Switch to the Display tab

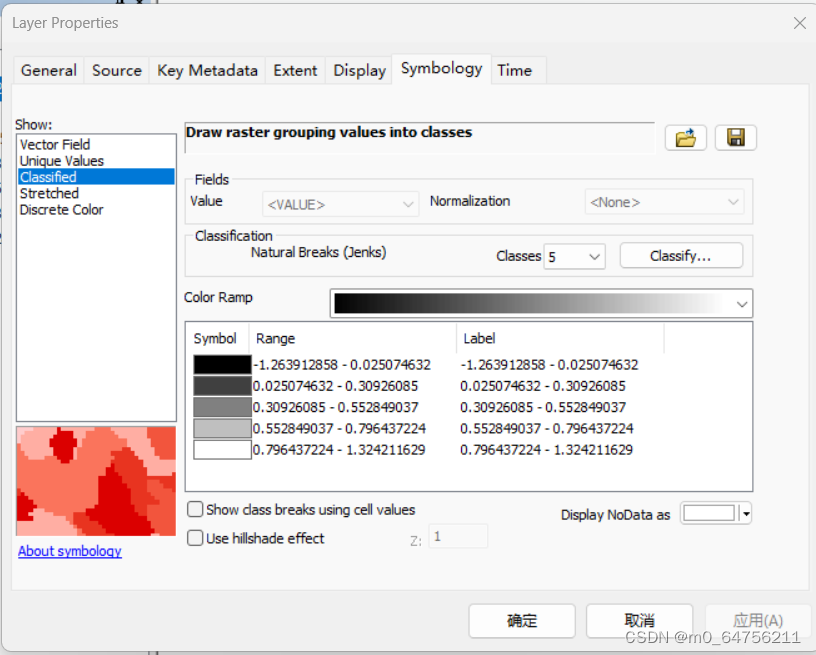(358, 70)
